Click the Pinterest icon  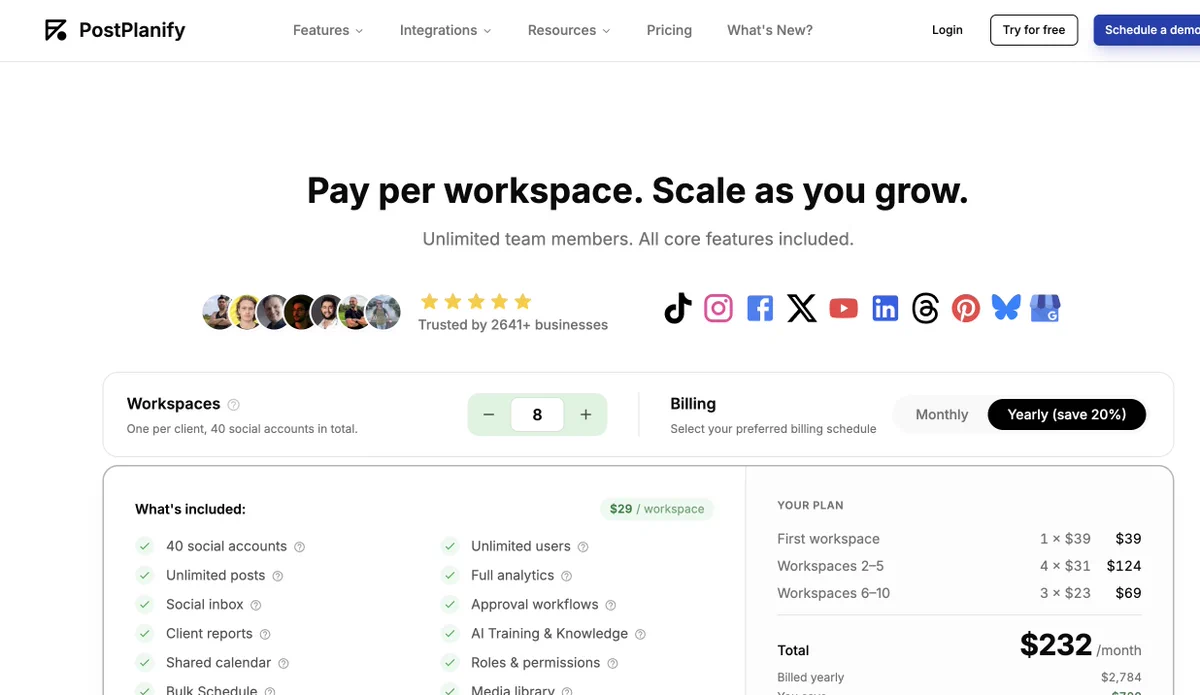966,308
